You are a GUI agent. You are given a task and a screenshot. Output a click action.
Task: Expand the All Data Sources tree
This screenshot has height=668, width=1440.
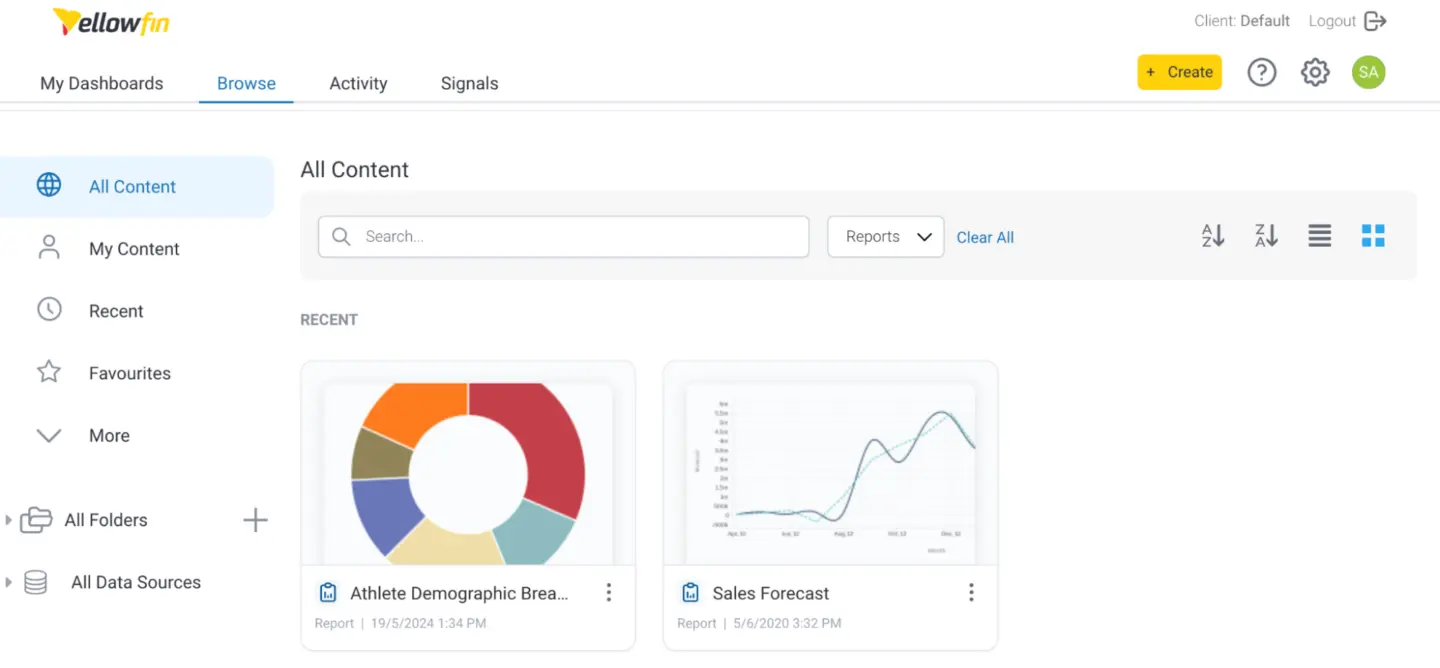click(x=9, y=582)
